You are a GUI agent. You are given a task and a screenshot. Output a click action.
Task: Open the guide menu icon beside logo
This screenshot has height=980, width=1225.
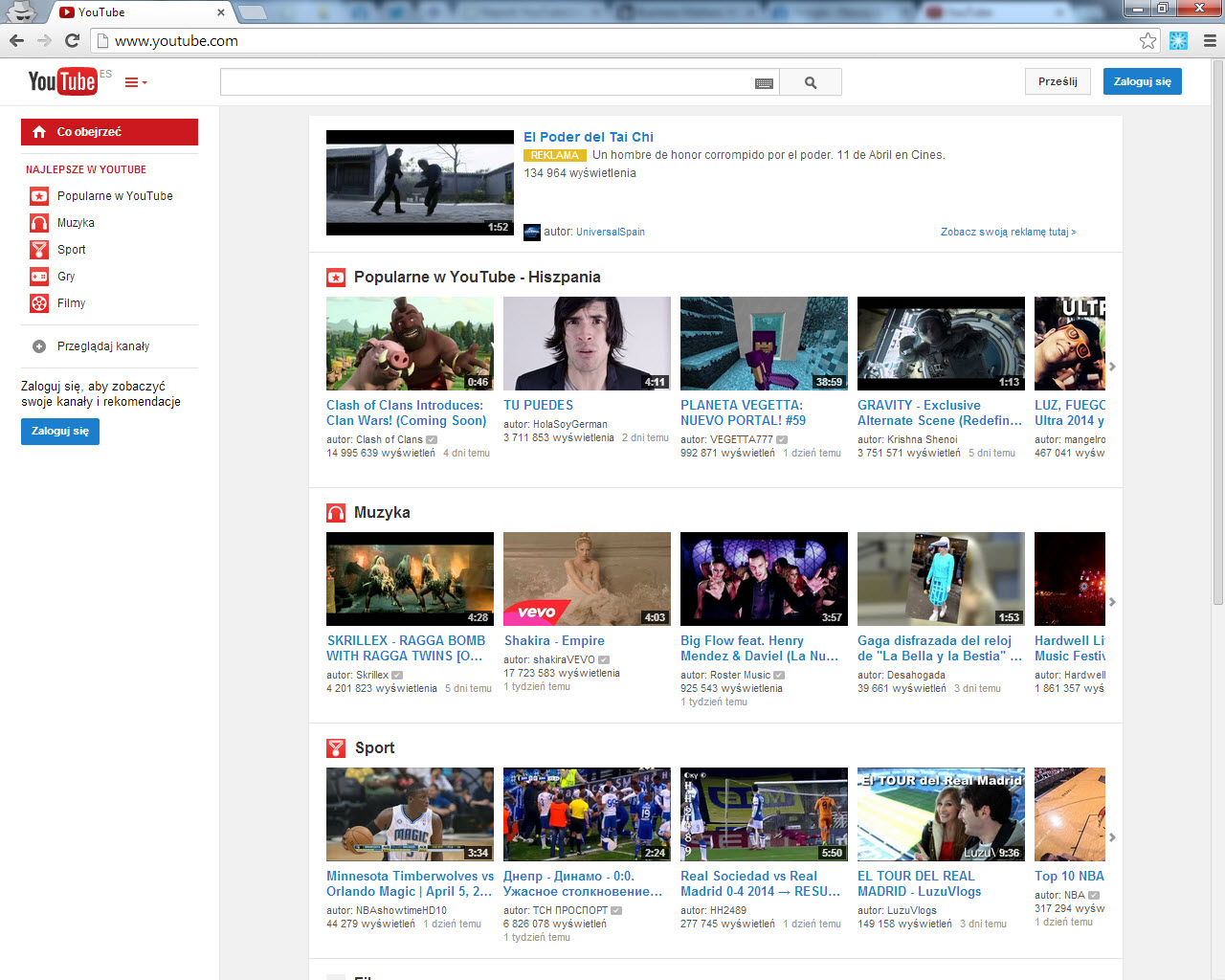coord(136,82)
